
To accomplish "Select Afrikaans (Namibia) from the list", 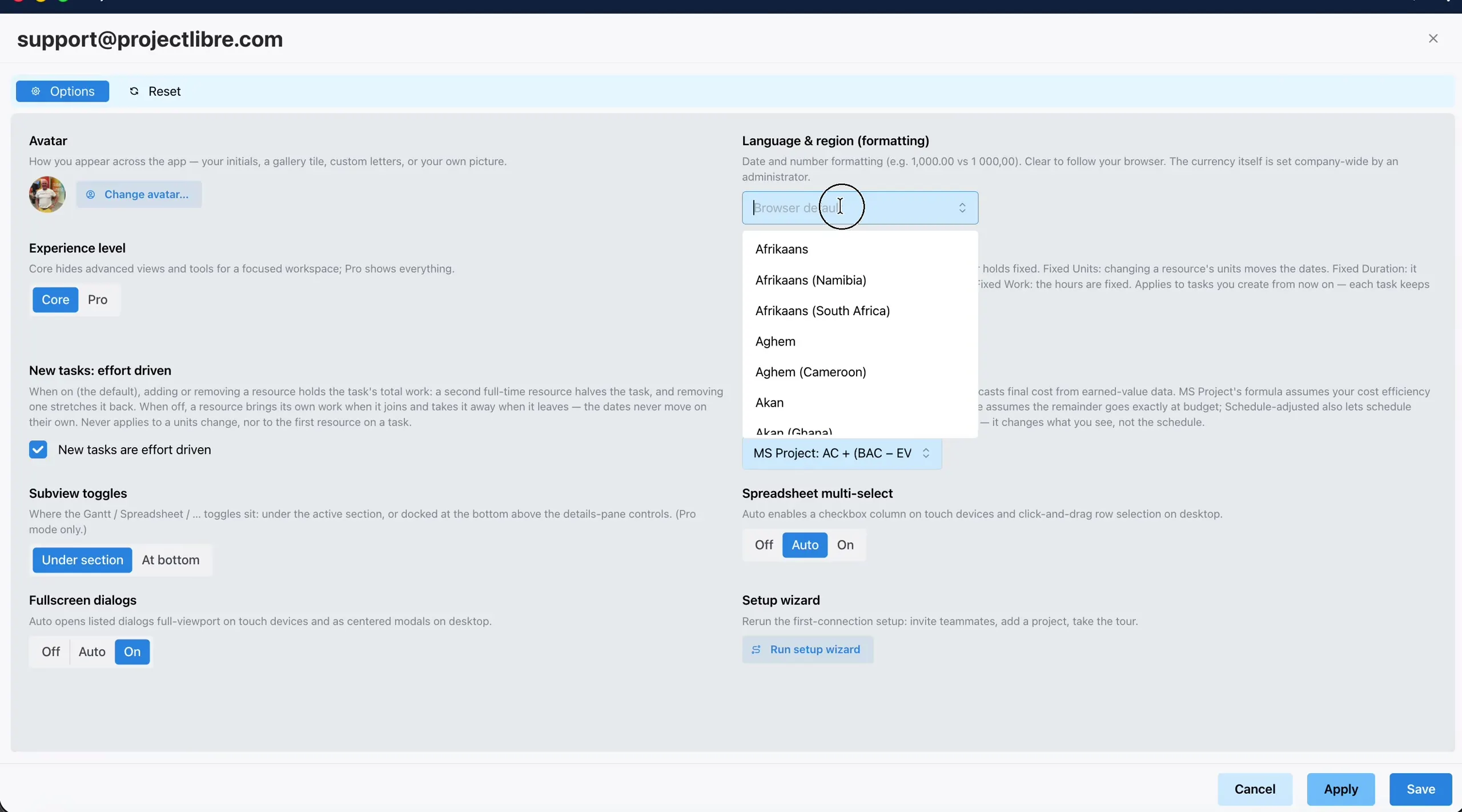I will tap(860, 280).
